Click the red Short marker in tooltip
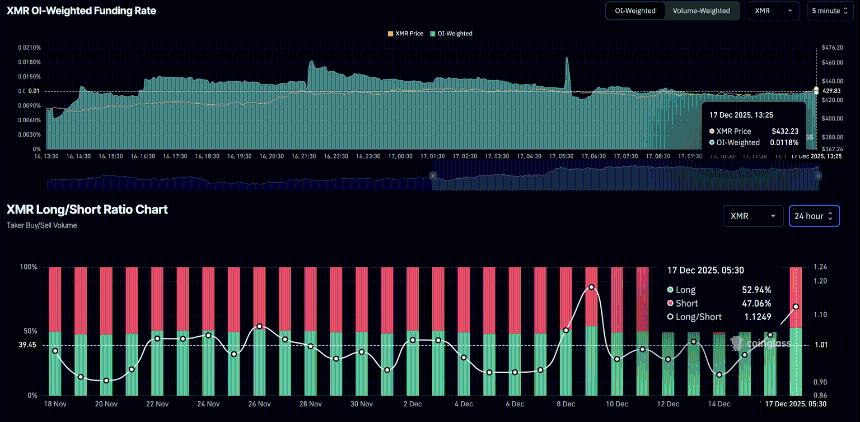The width and height of the screenshot is (860, 422). 670,302
